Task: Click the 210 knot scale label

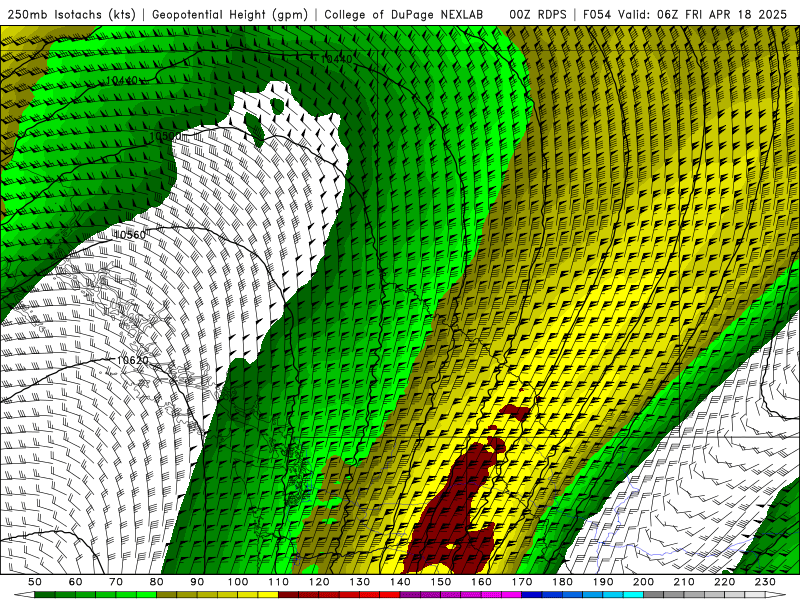Action: pos(684,582)
